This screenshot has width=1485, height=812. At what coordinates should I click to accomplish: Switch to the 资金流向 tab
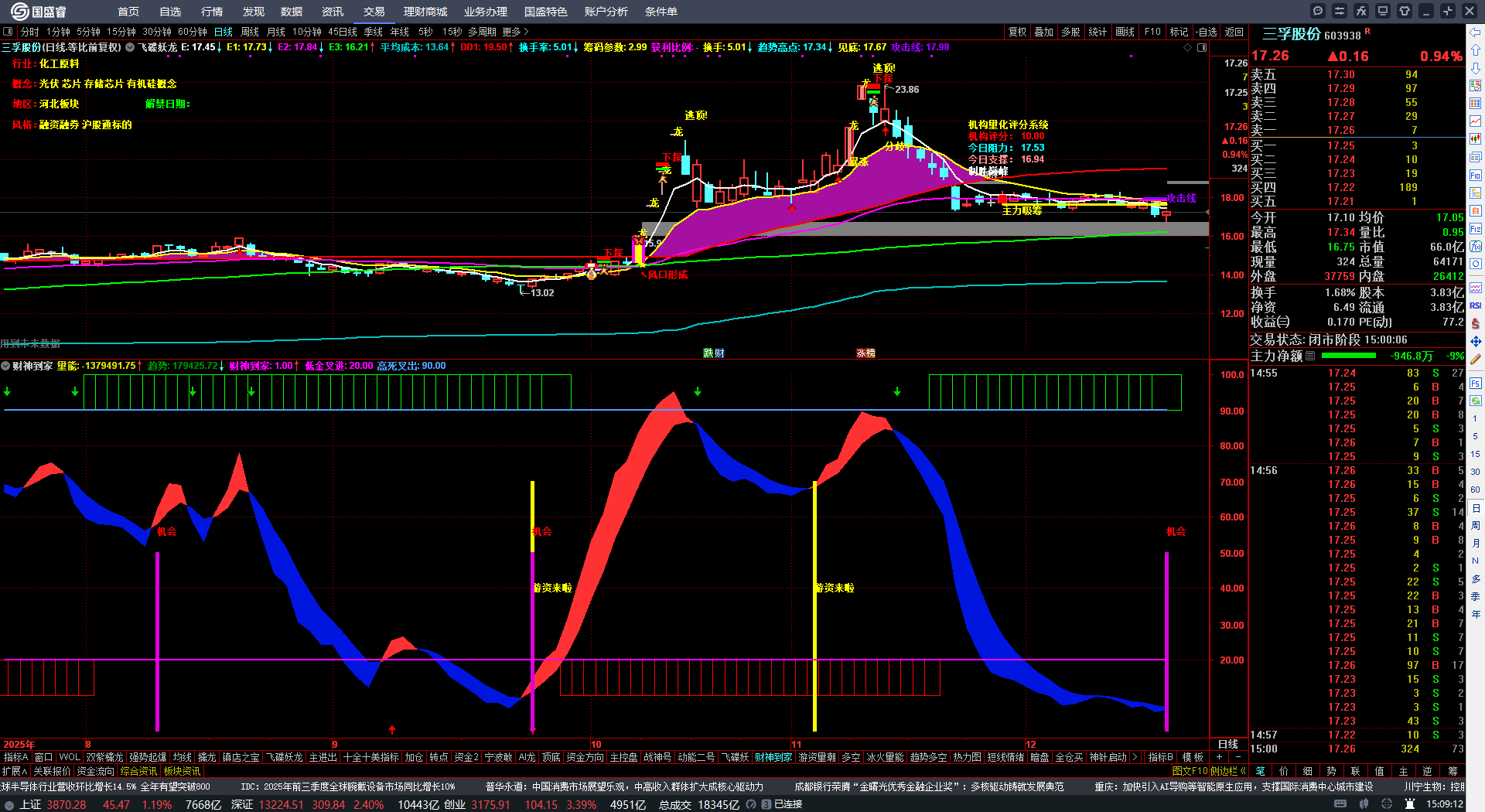(x=95, y=771)
